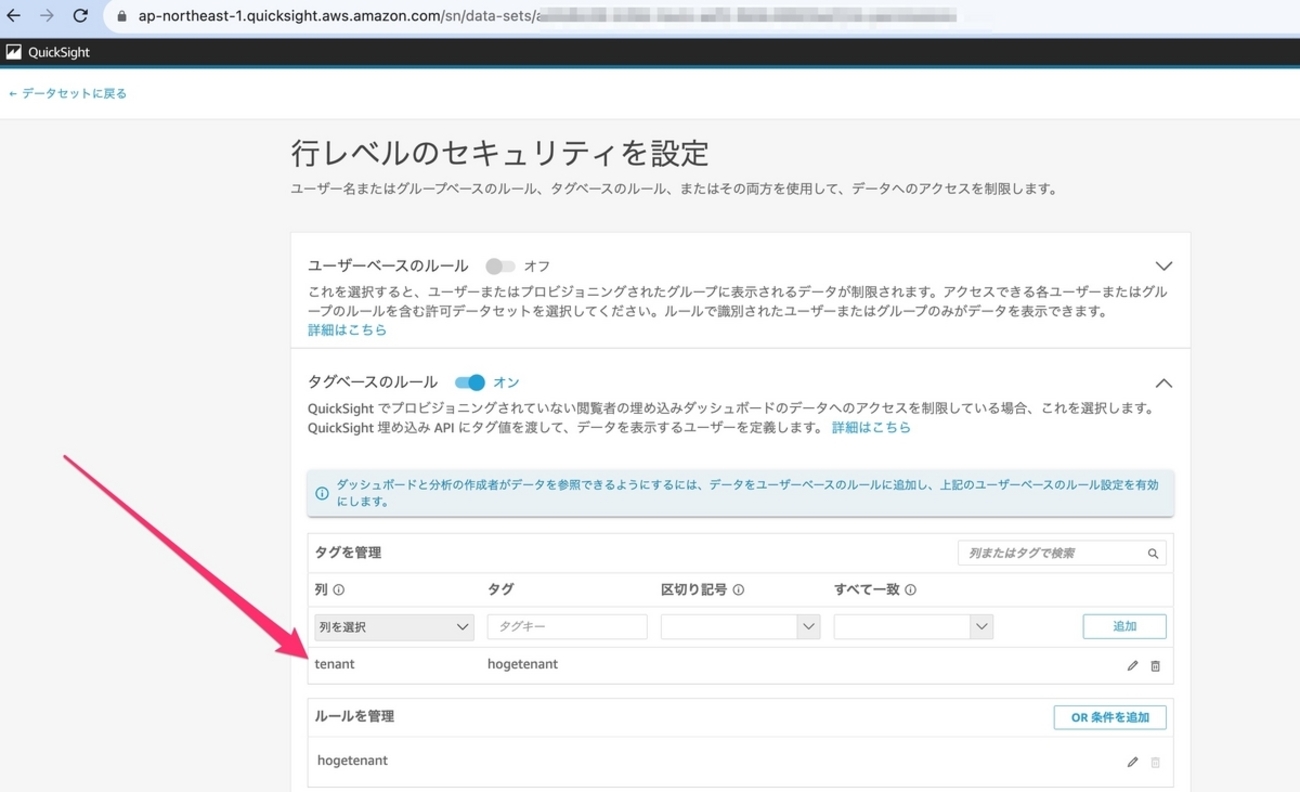Click the info icon next to 列
The width and height of the screenshot is (1300, 792).
click(x=339, y=590)
